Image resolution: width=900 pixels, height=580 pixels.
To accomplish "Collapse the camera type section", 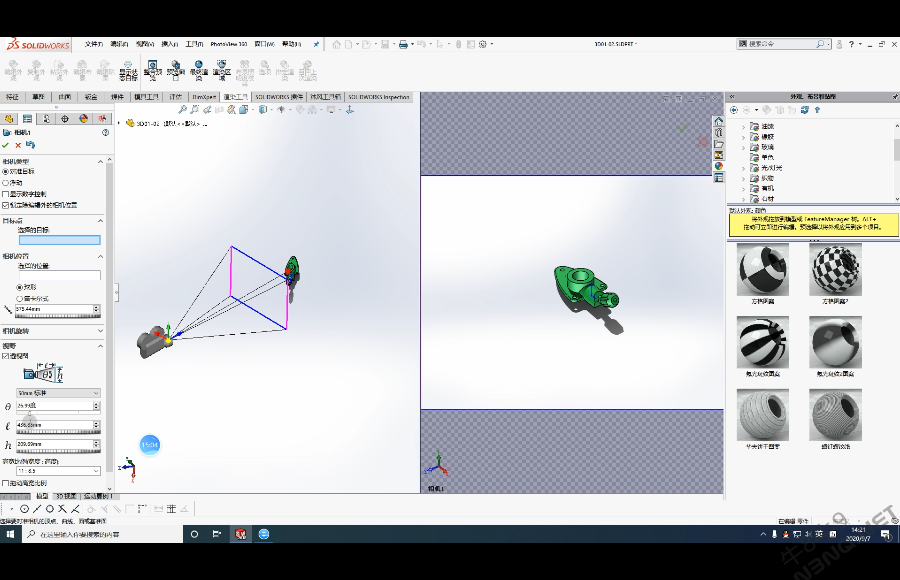I will tap(100, 162).
